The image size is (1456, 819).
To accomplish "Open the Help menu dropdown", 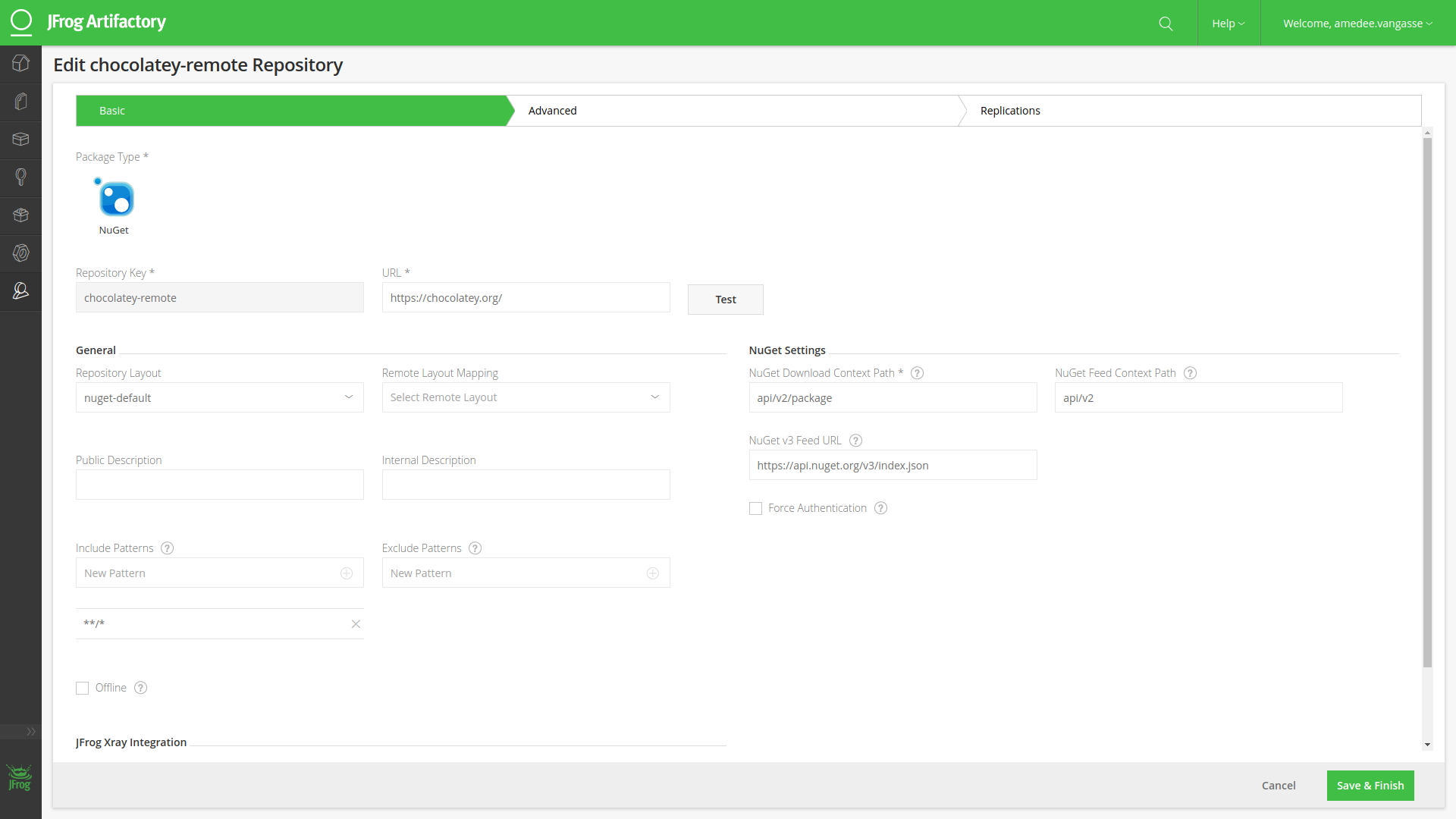I will 1228,24.
